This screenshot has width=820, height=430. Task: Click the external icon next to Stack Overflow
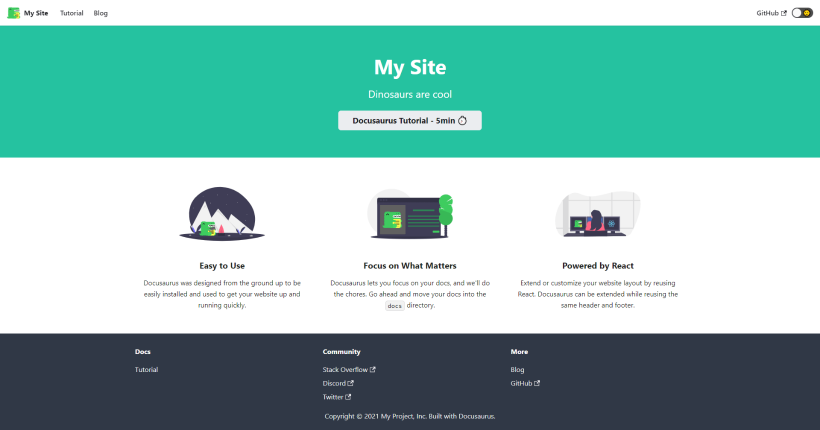tap(372, 369)
